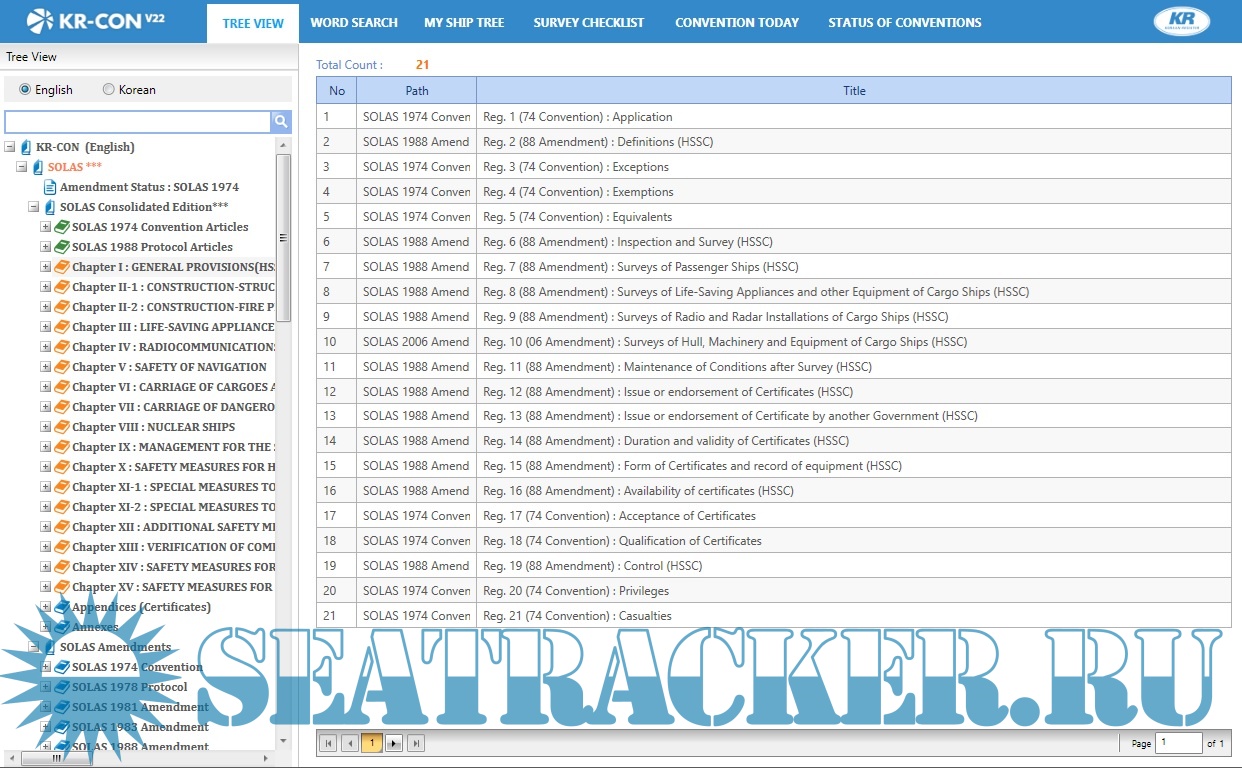Click the KR-CON V22 logo

click(96, 21)
